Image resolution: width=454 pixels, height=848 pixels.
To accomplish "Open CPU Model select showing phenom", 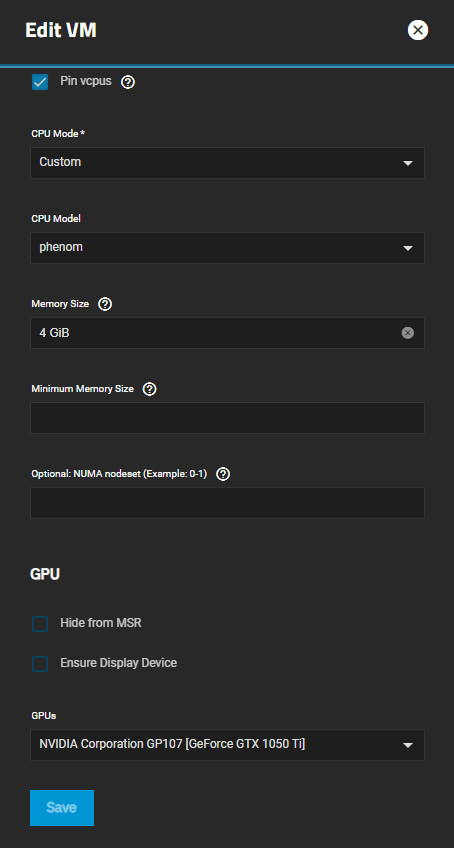I will (227, 248).
